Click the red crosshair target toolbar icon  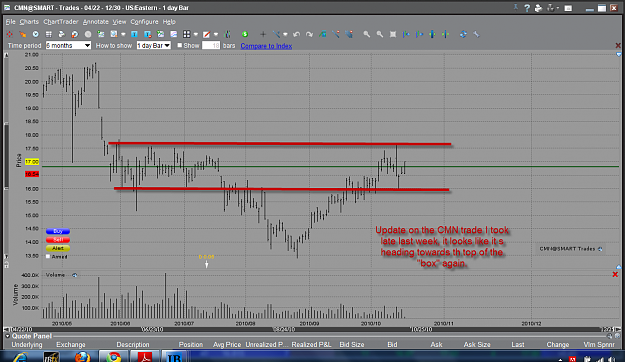tap(9, 34)
